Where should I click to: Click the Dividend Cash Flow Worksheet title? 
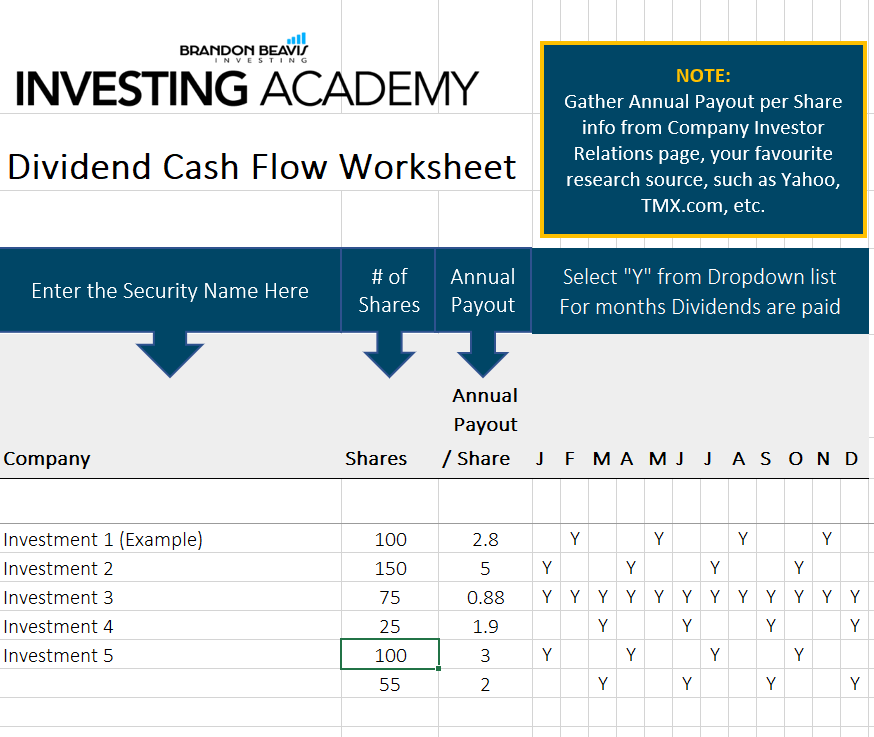tap(261, 167)
